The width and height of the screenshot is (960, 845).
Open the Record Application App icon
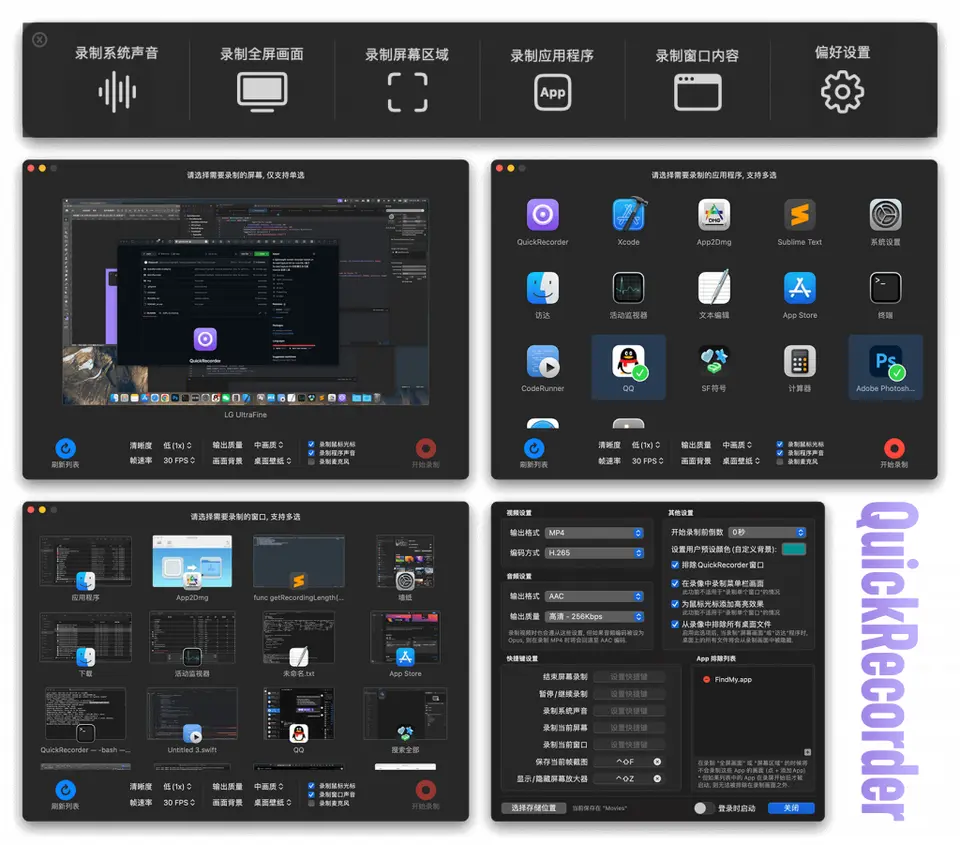point(552,93)
